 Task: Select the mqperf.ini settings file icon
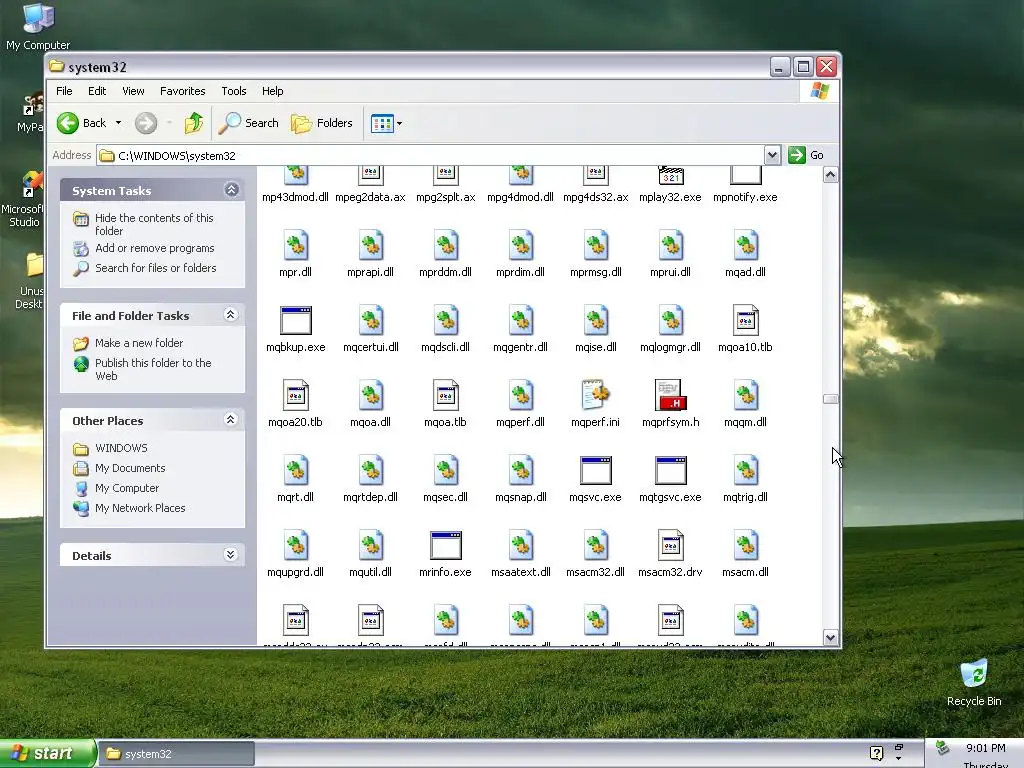click(595, 396)
